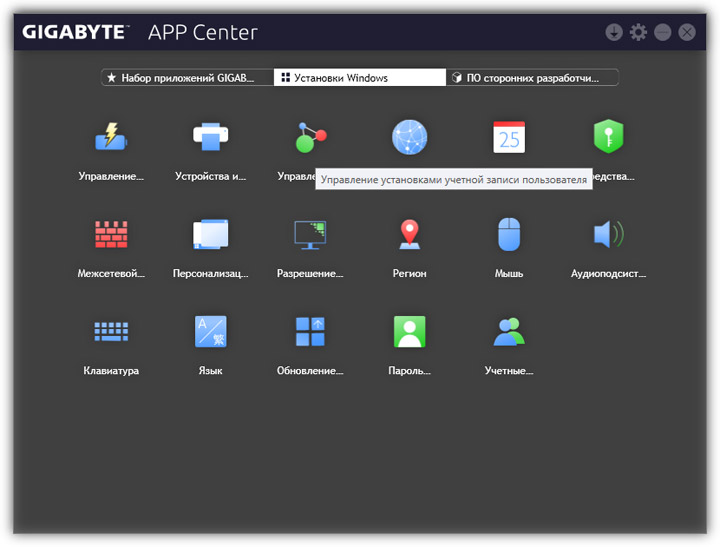Open the Клавиатура keyboard icon
The width and height of the screenshot is (720, 547).
click(111, 331)
